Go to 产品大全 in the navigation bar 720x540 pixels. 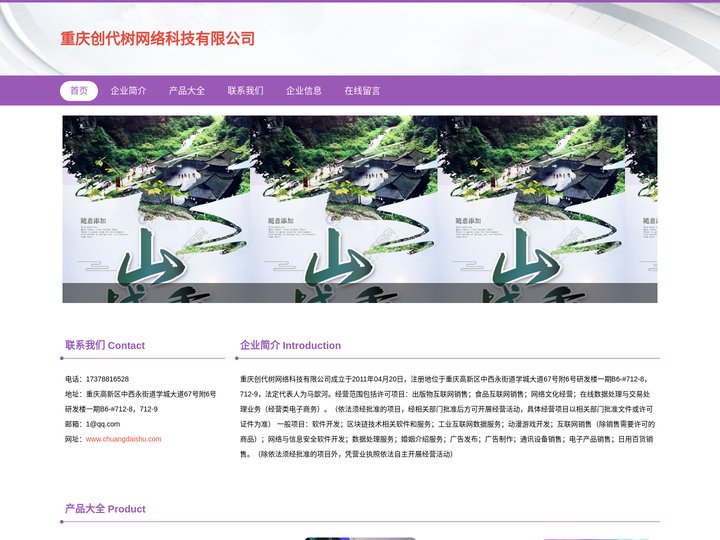(x=187, y=90)
